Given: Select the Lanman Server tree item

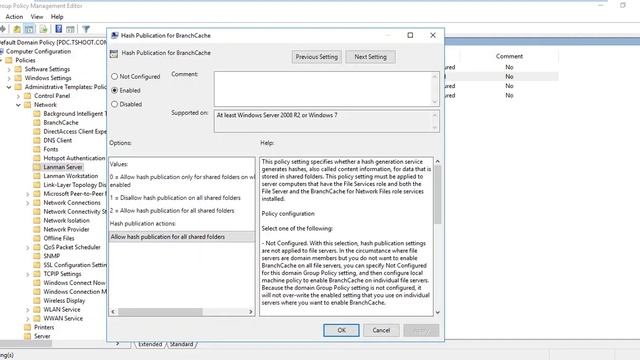Looking at the screenshot, I should [x=63, y=167].
